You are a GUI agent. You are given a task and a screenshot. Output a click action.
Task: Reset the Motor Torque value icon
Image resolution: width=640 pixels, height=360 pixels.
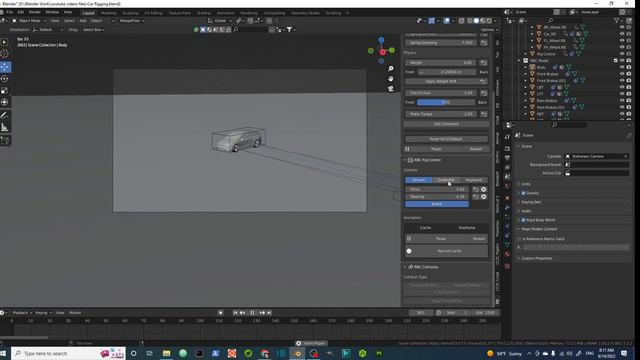click(483, 114)
